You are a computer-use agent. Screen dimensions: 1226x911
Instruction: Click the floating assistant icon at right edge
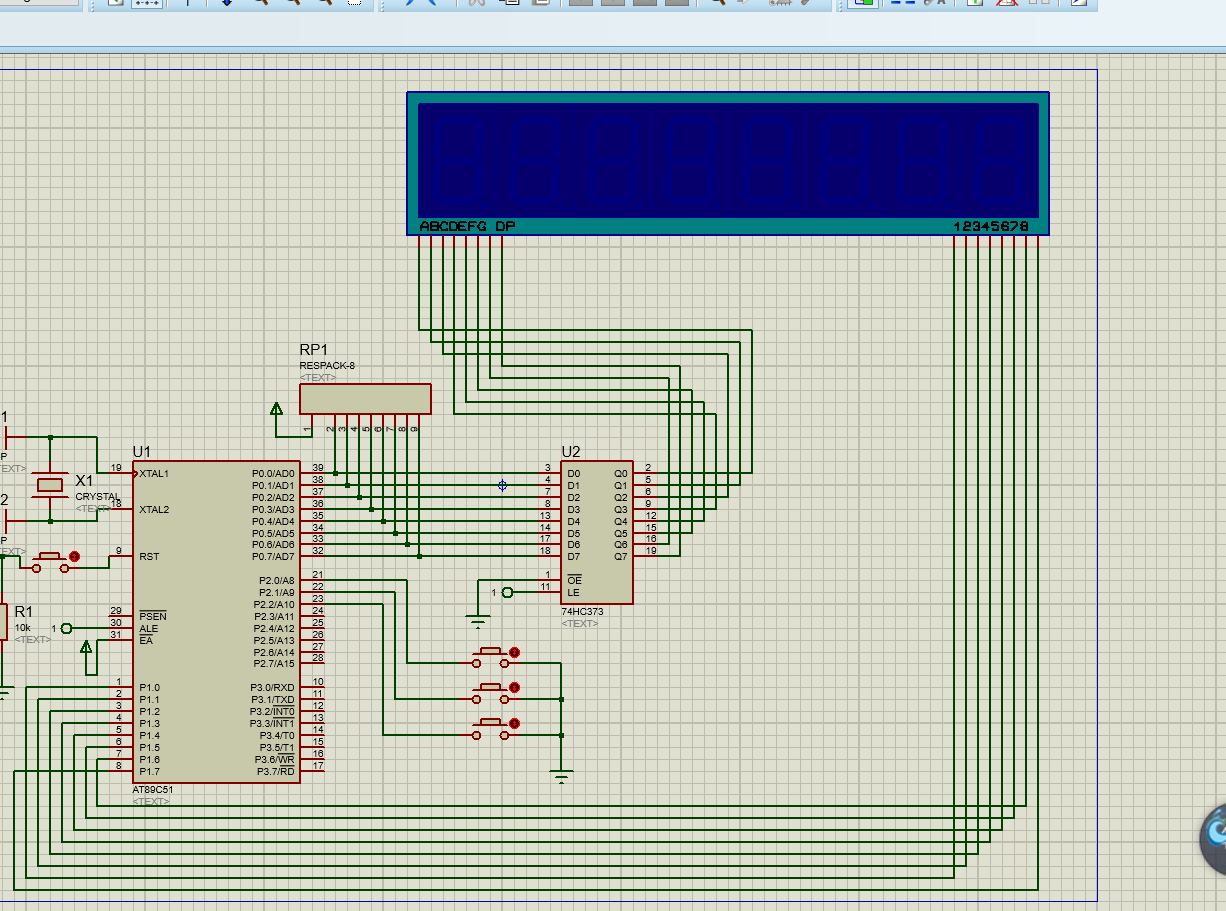[x=1213, y=838]
